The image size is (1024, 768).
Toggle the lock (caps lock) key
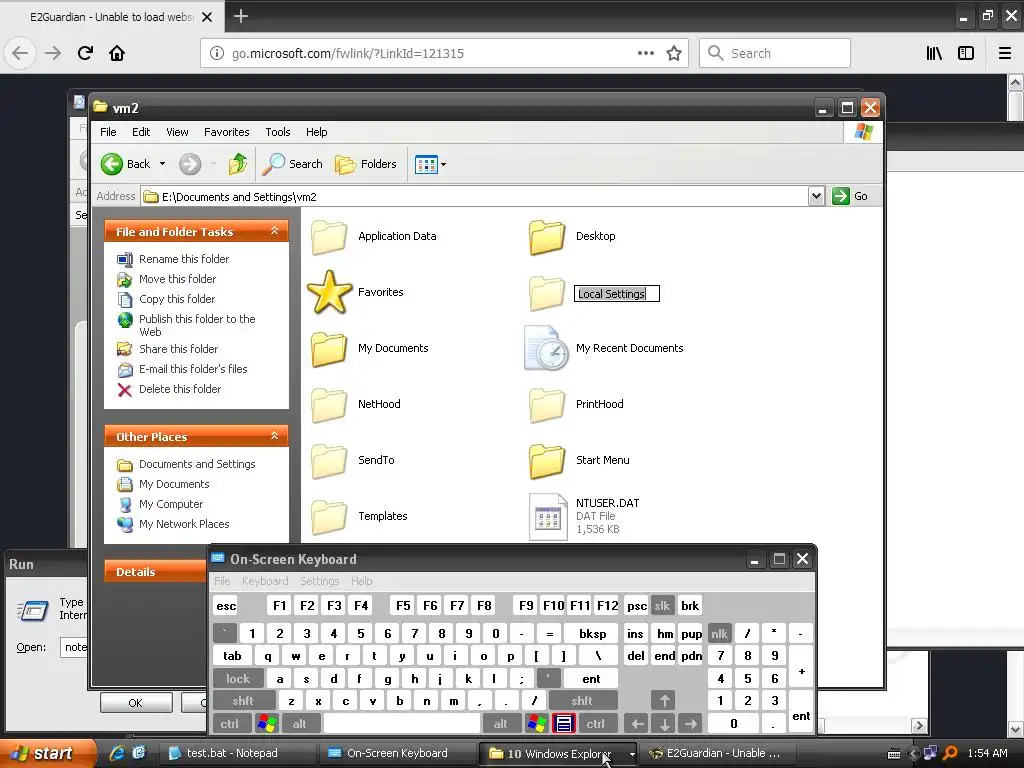[238, 679]
